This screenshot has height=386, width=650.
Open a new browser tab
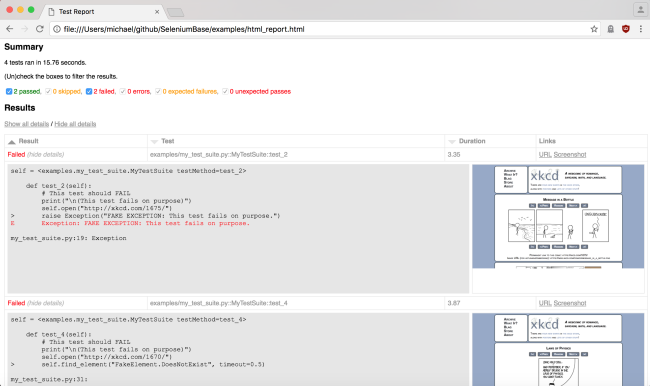pos(176,12)
